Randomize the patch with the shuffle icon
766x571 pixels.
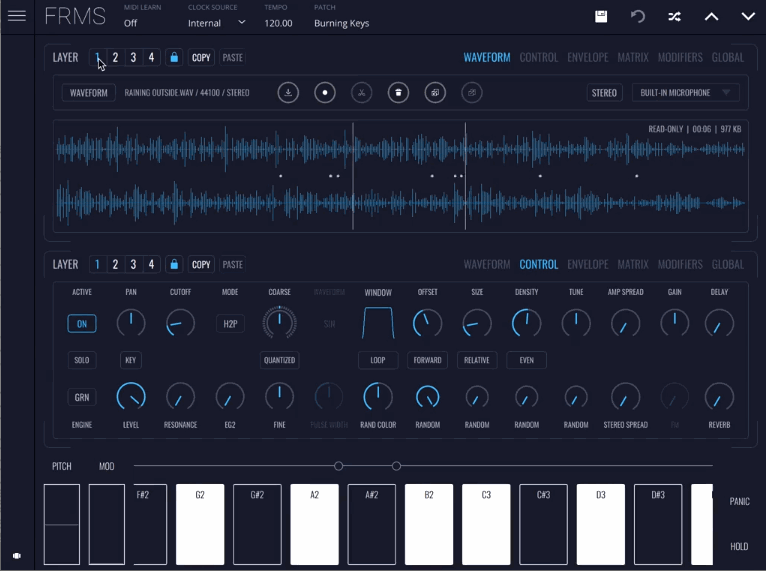(675, 17)
